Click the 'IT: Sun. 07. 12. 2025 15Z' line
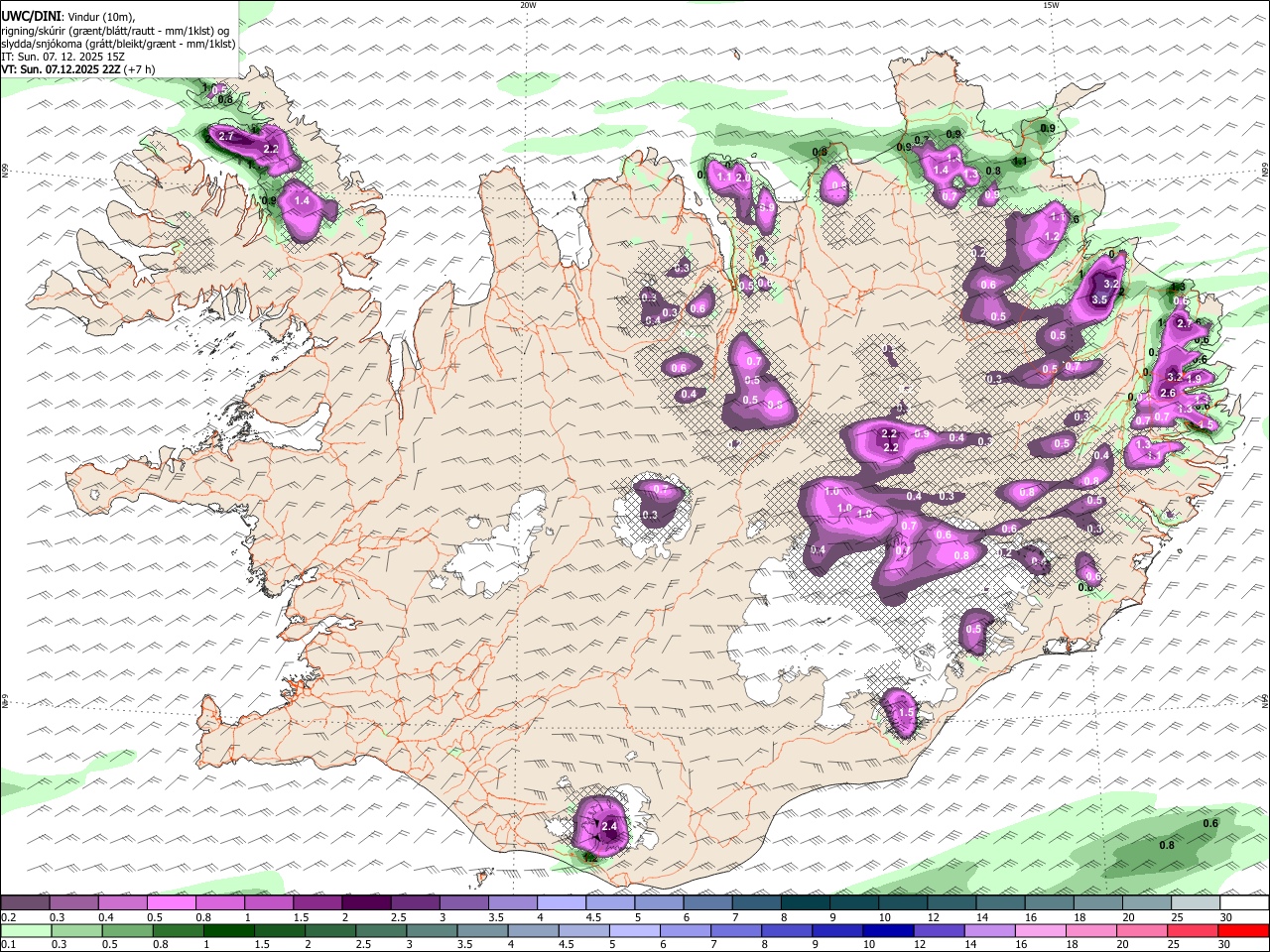The height and width of the screenshot is (952, 1270). [63, 57]
